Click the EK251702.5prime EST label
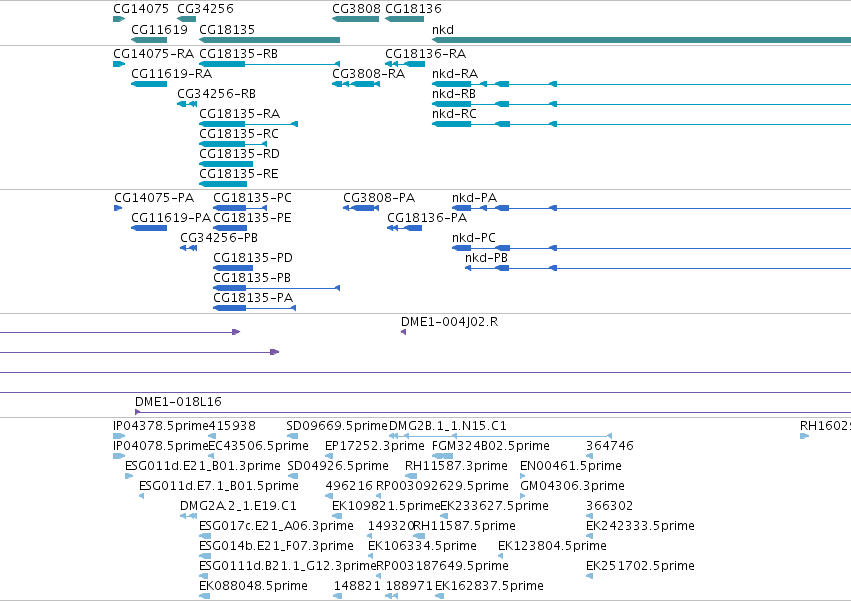 click(x=640, y=567)
